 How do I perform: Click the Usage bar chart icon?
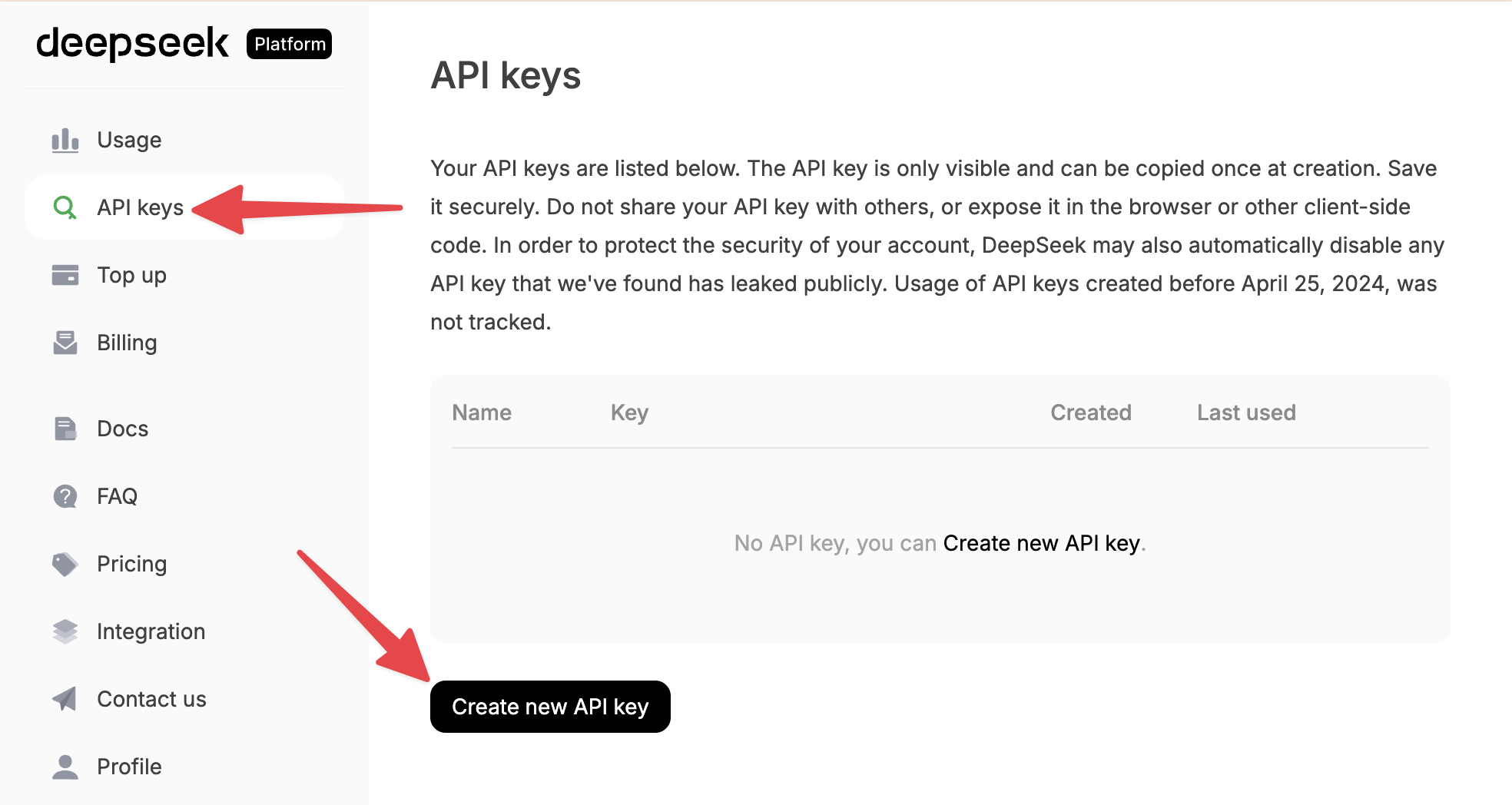tap(65, 141)
